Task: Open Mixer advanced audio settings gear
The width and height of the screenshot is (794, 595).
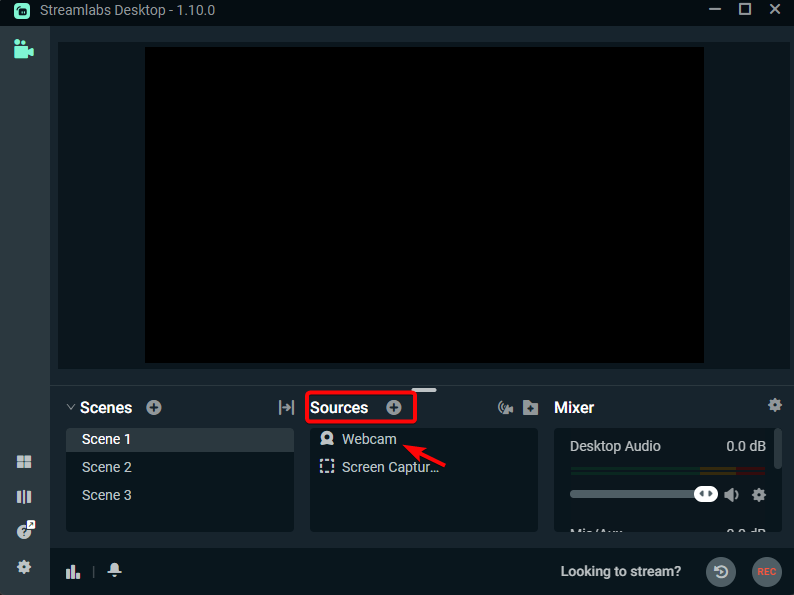Action: coord(775,405)
